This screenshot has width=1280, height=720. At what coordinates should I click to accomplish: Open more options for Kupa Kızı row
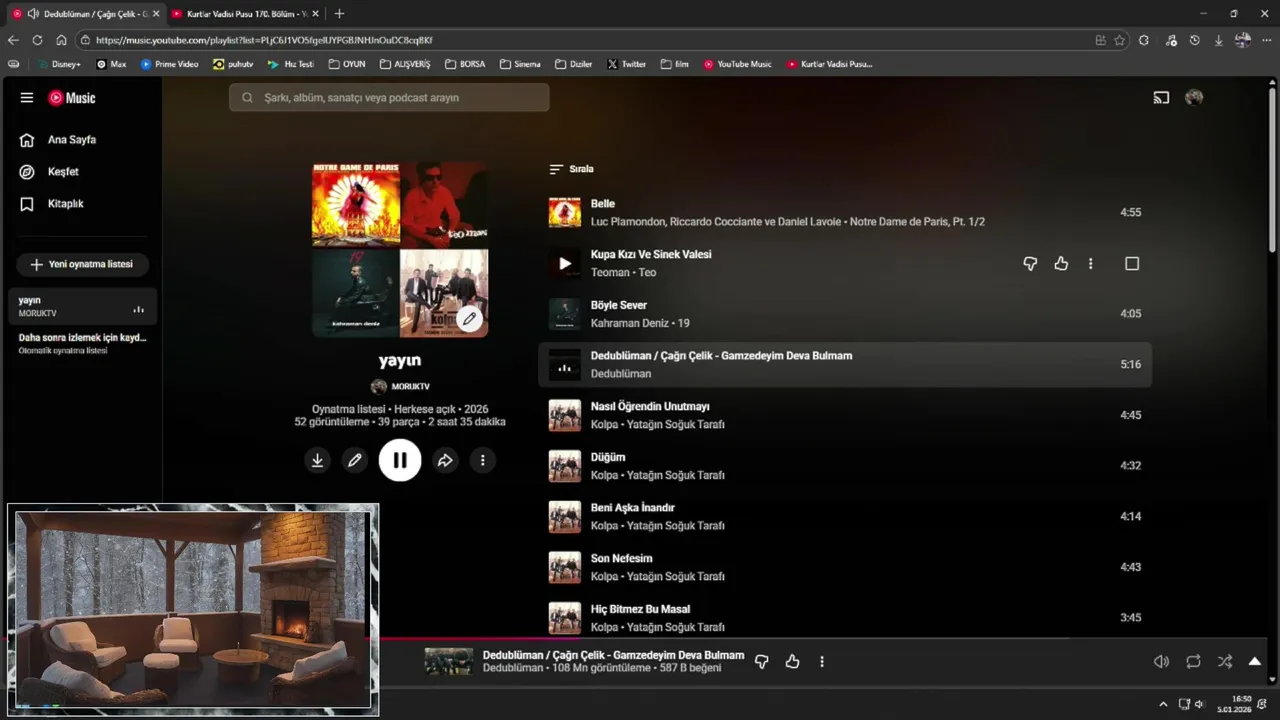tap(1091, 264)
